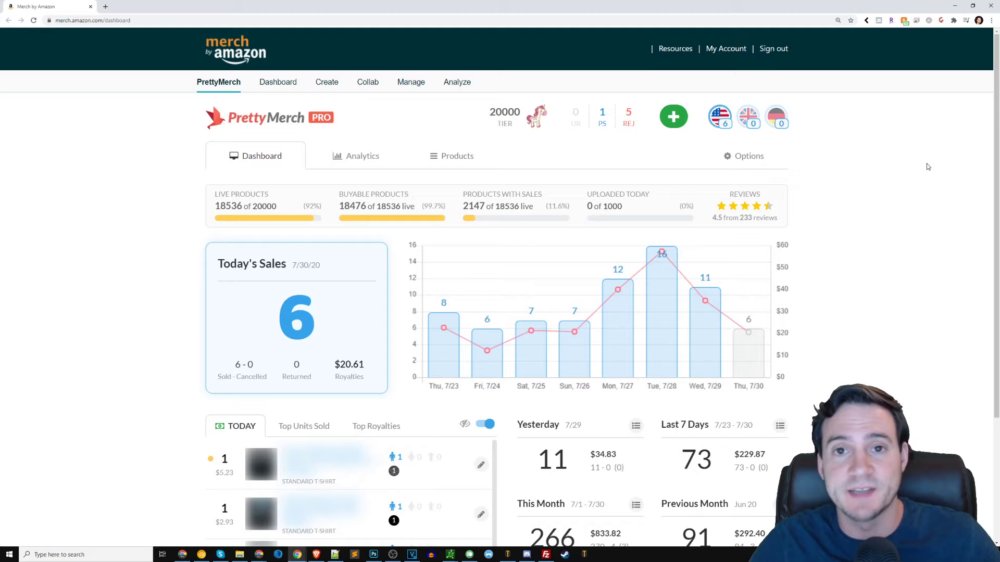This screenshot has height=562, width=1000.
Task: Open the Analyze nav item
Action: coord(457,82)
